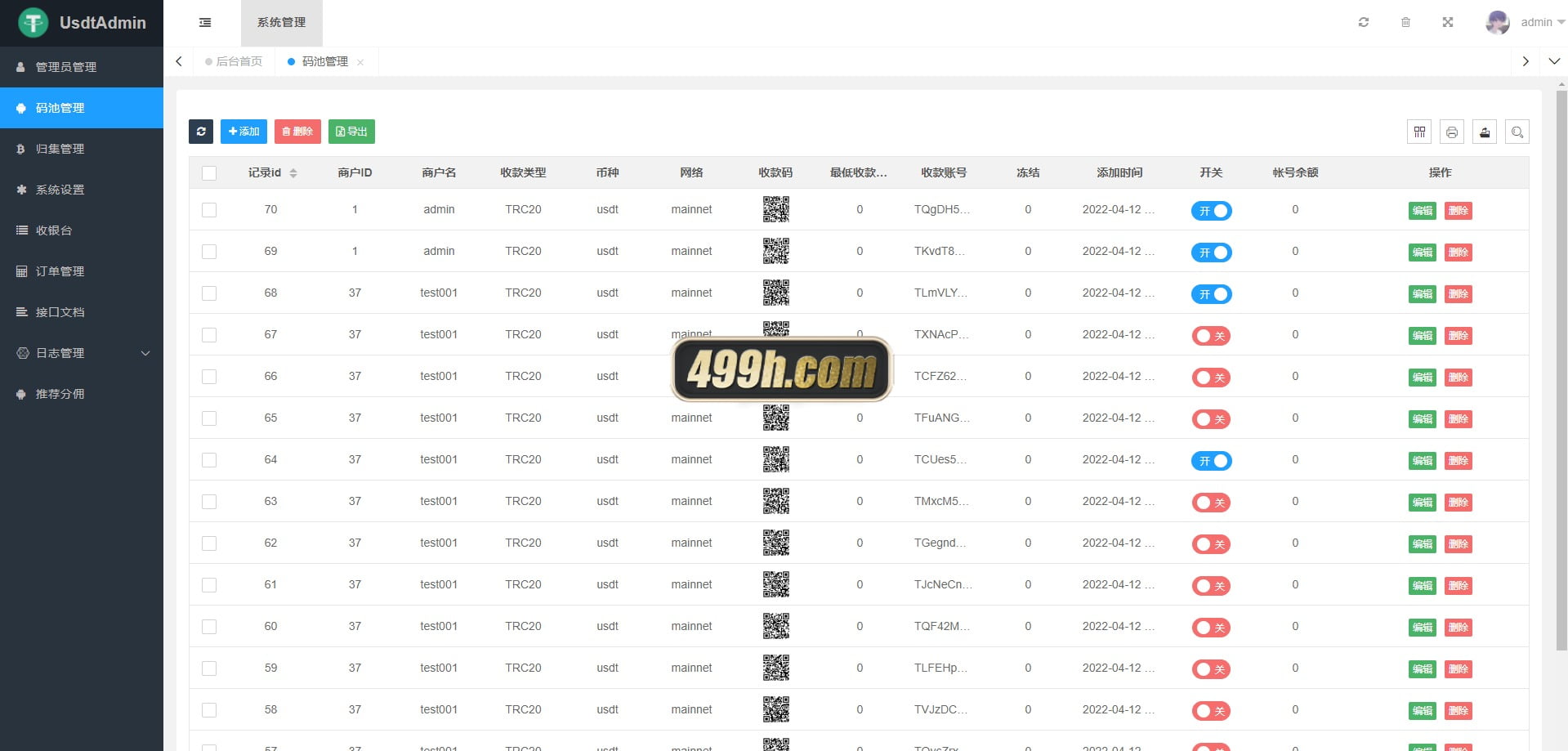Click the trash clear-cache icon in header
1568x751 pixels.
(x=1405, y=22)
